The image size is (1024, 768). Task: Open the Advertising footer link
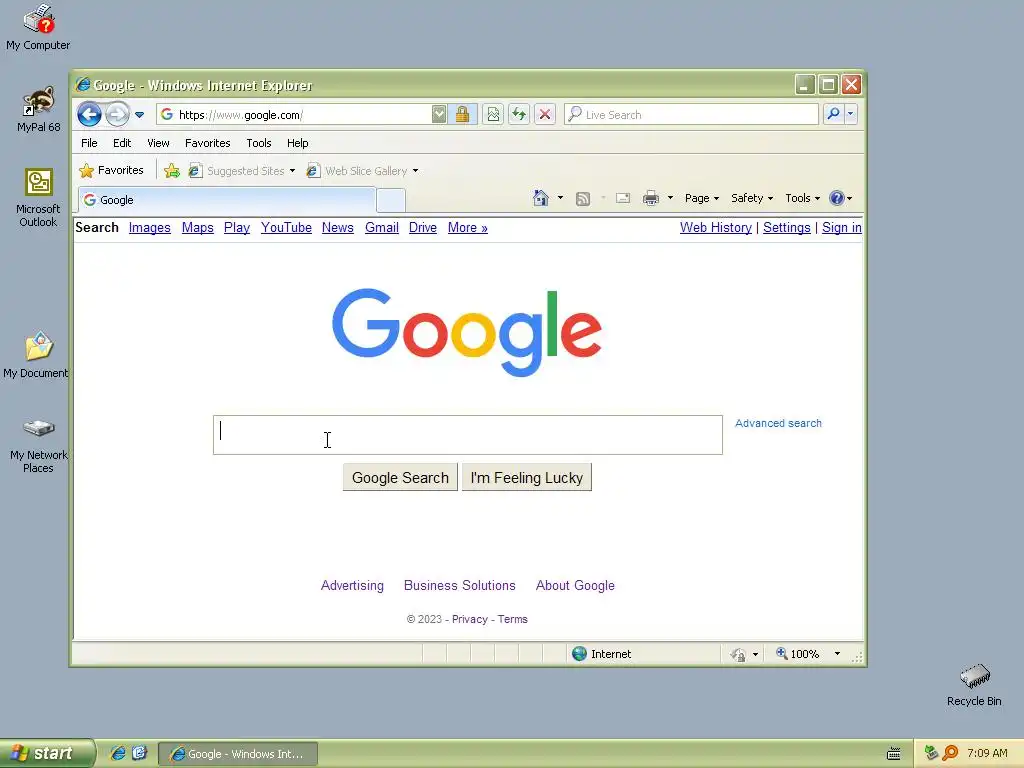click(x=352, y=586)
